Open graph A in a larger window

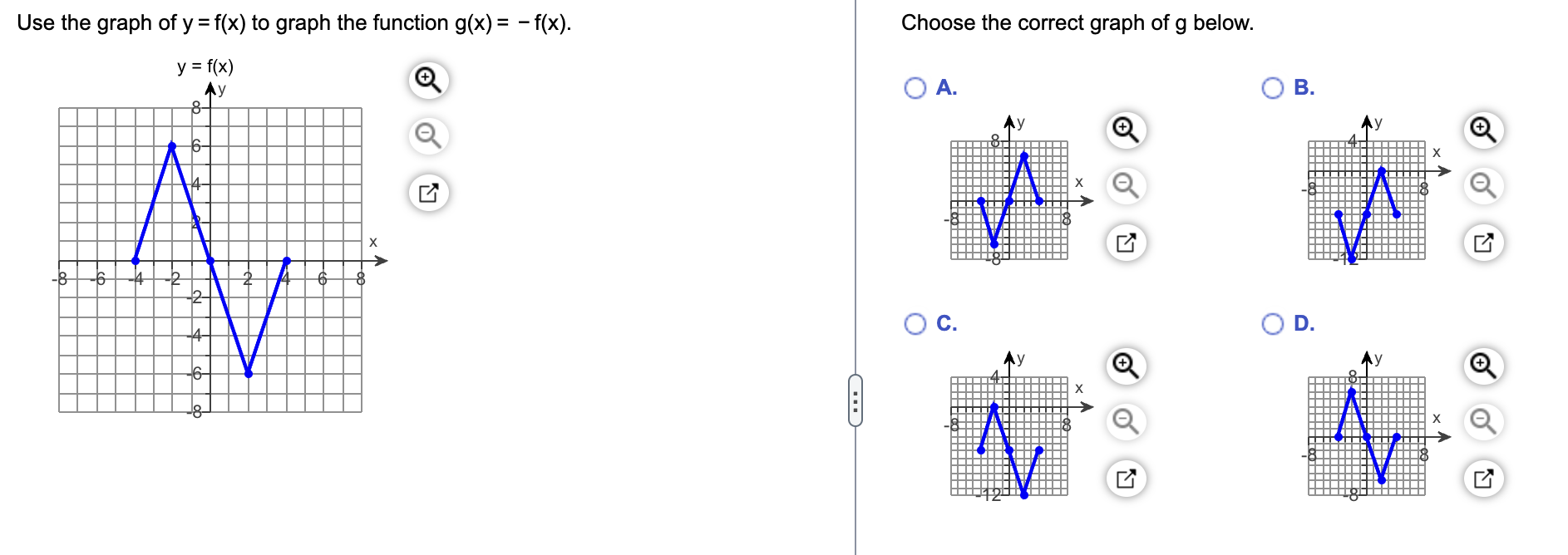coord(1125,241)
